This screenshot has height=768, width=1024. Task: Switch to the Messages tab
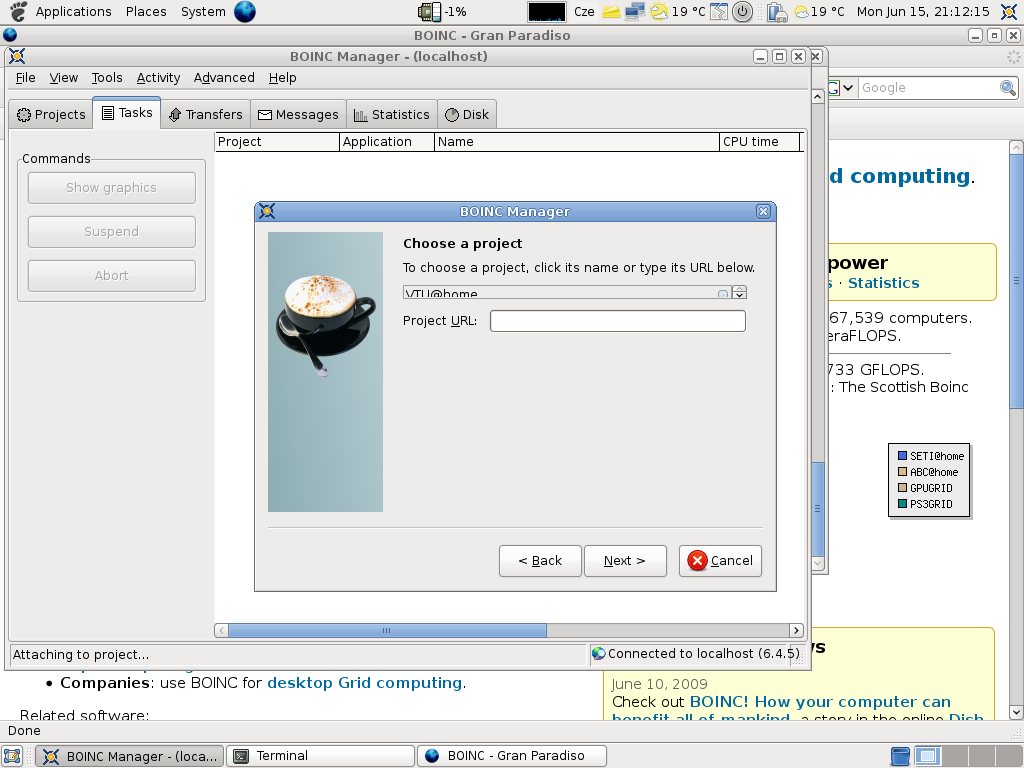click(298, 114)
